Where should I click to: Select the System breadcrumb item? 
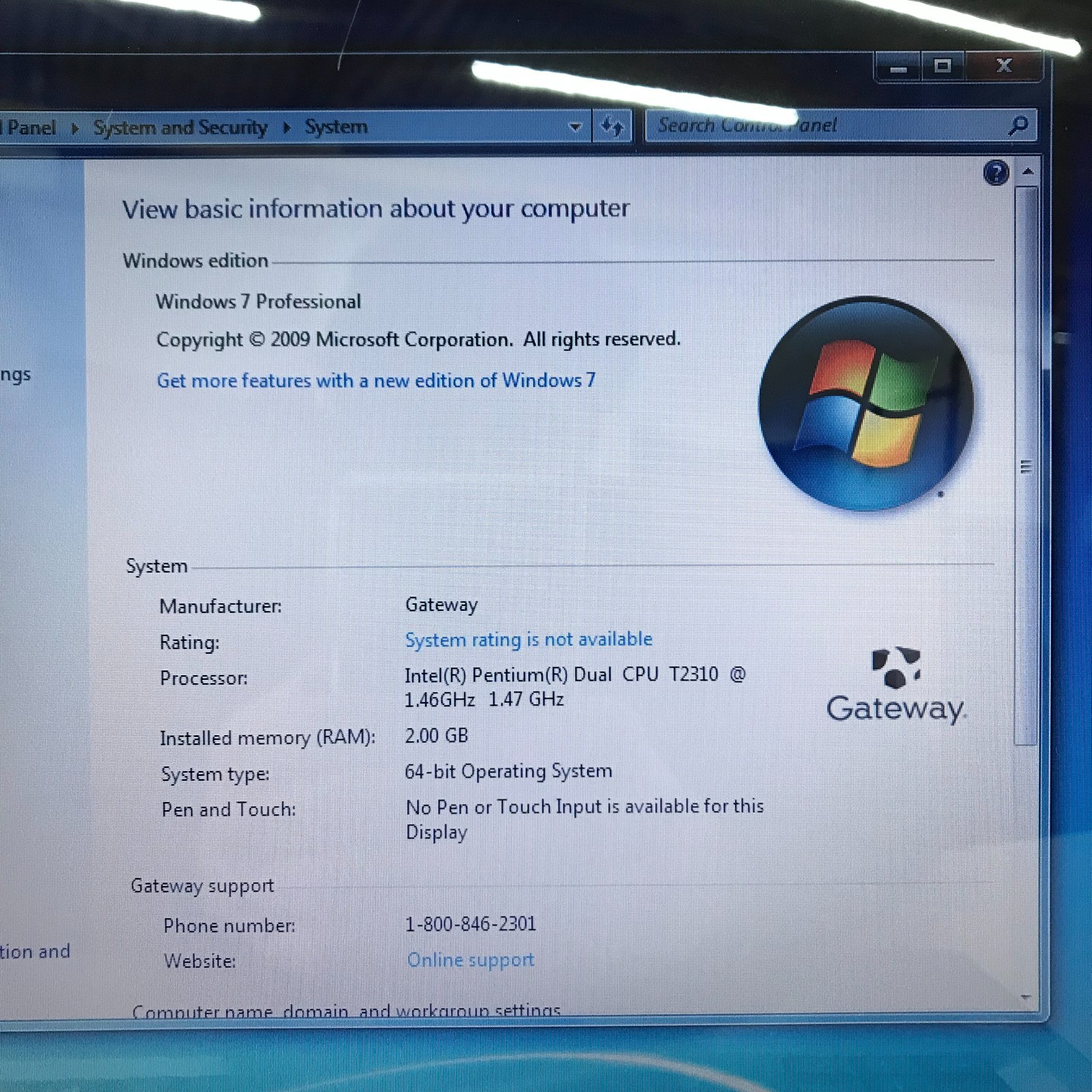(336, 127)
